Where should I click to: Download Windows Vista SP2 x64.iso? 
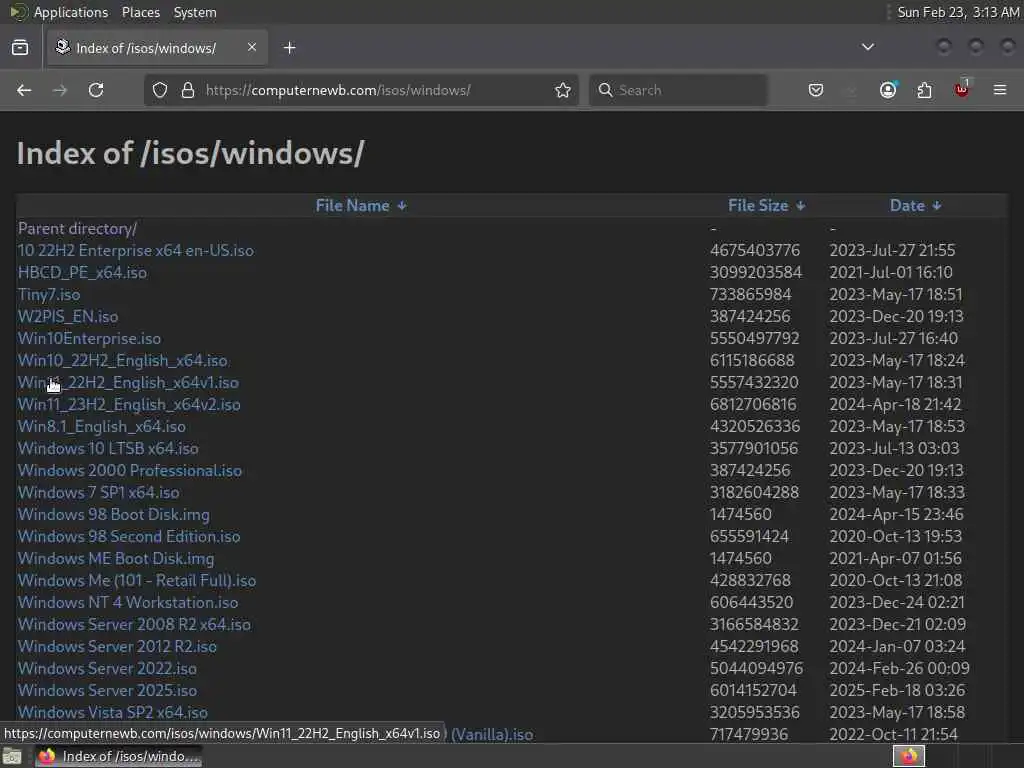pyautogui.click(x=113, y=712)
